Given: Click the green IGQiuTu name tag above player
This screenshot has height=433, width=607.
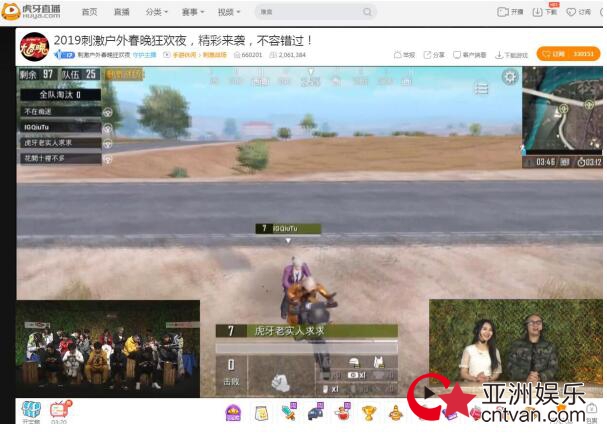Looking at the screenshot, I should (288, 229).
